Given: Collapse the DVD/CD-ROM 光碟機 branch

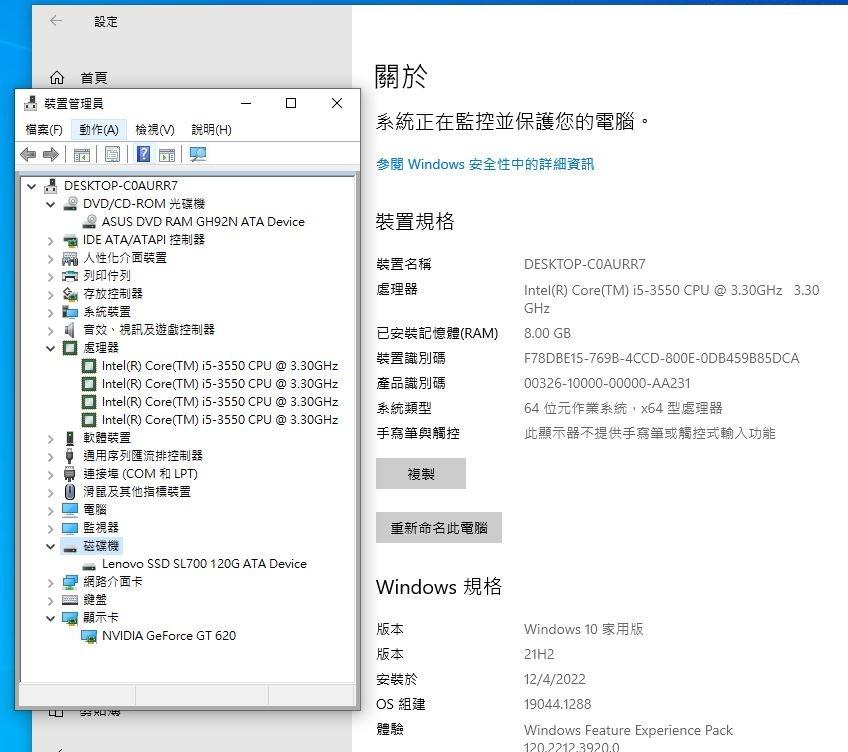Looking at the screenshot, I should 50,205.
